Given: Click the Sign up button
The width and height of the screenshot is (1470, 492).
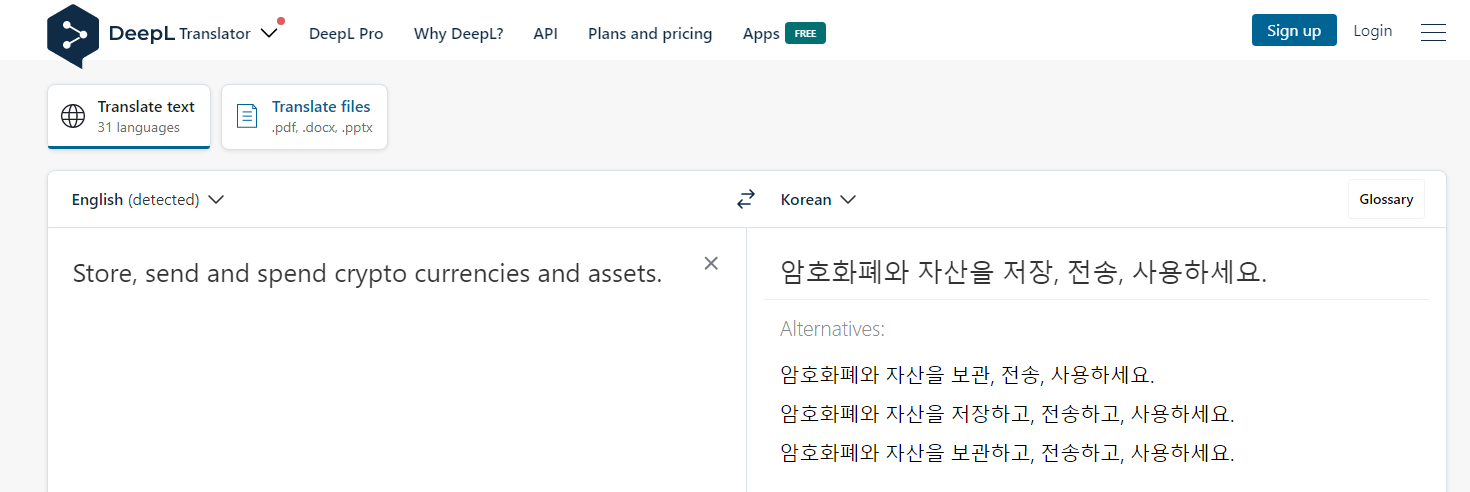Looking at the screenshot, I should (x=1294, y=31).
